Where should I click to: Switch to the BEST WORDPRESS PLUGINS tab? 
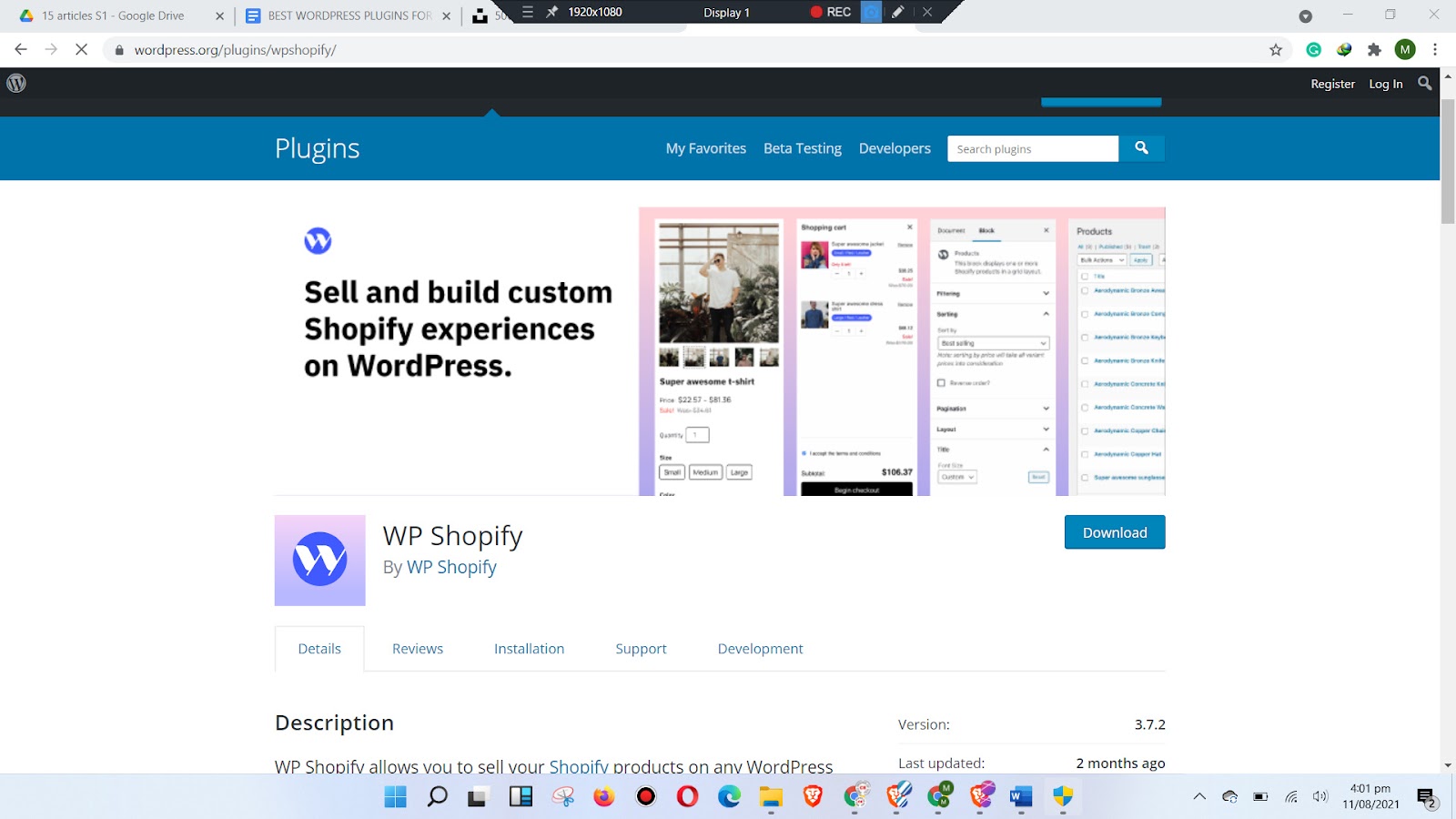point(349,15)
